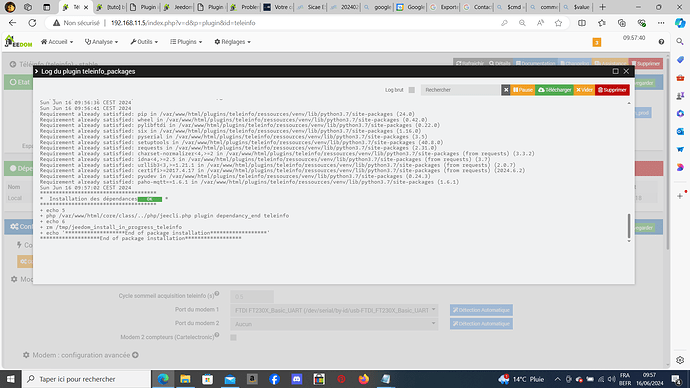Toggle the browser split screen icon
The width and height of the screenshot is (690, 388).
pos(582,23)
